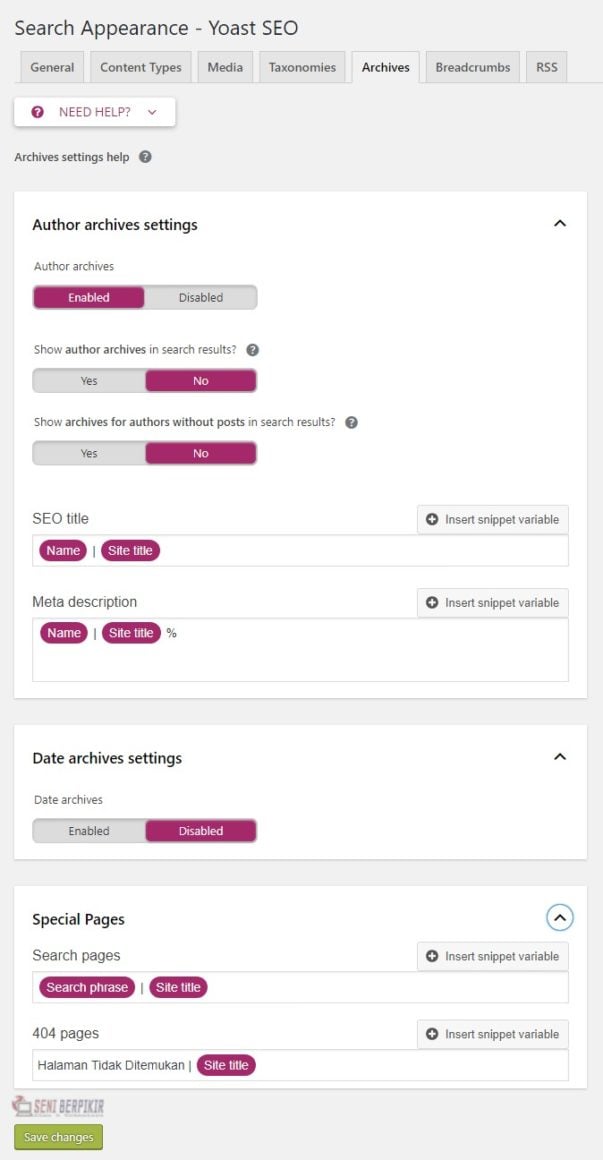Screen dimensions: 603x1160
Task: Collapse the Special Pages section
Action: point(560,918)
